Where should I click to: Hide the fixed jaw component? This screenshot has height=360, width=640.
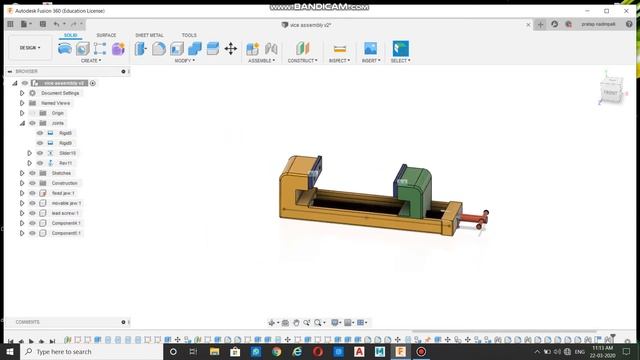32,193
